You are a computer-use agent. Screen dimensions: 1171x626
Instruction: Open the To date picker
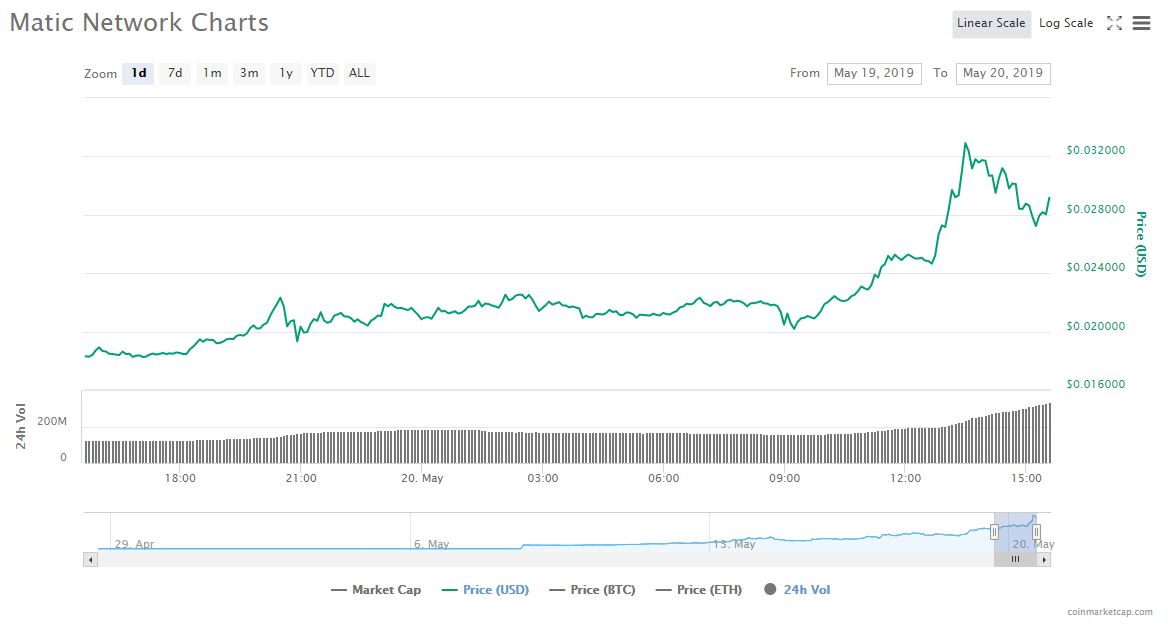(x=1003, y=73)
